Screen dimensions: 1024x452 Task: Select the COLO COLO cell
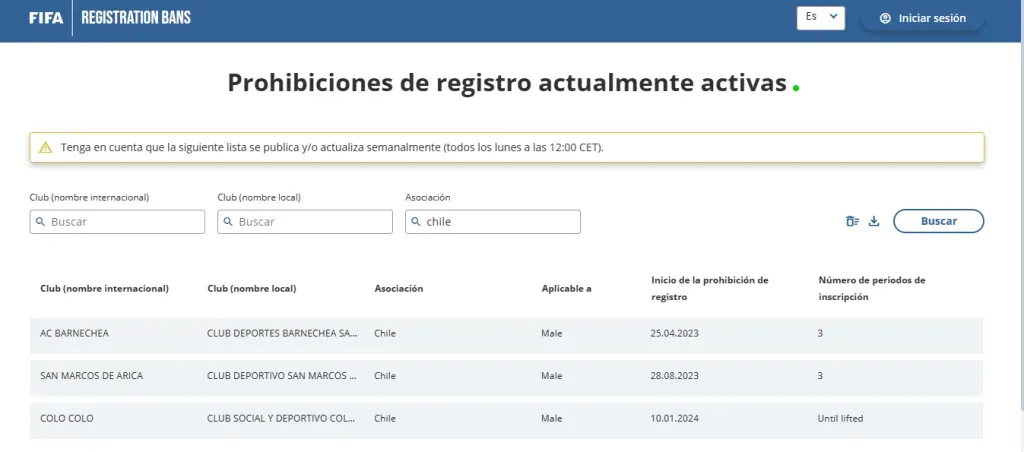point(67,418)
